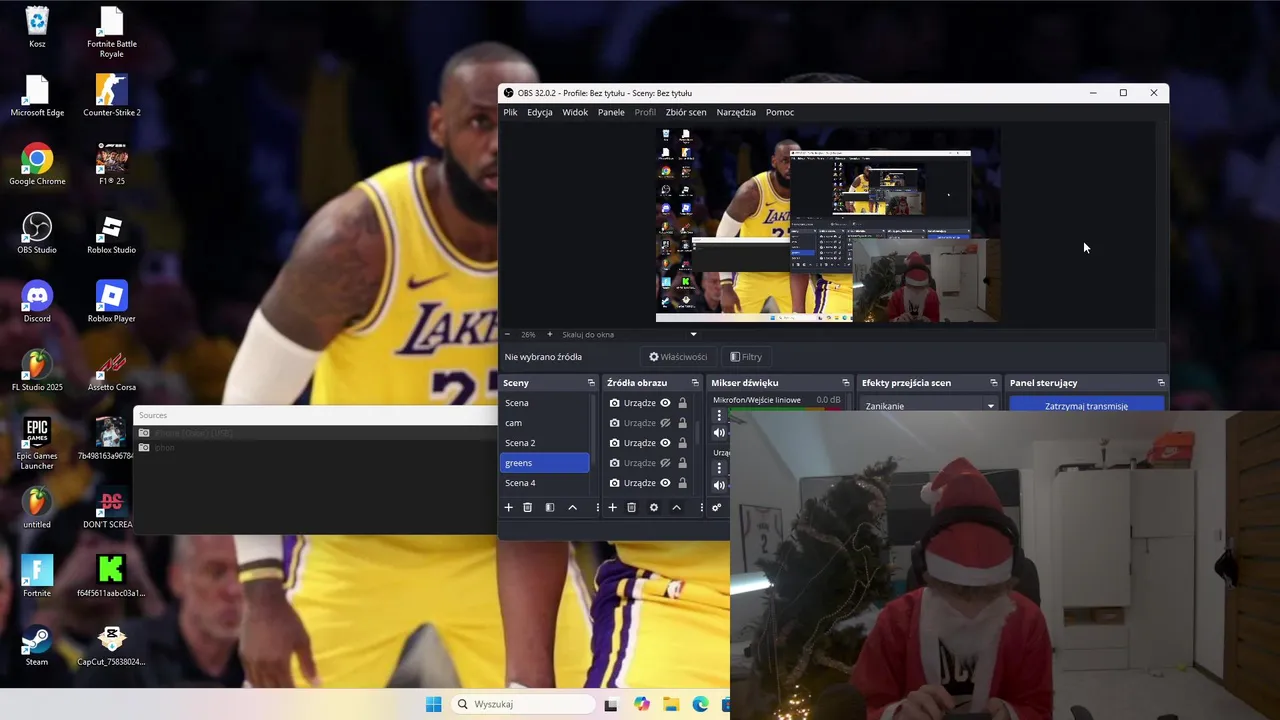
Task: Undock the Mikser dźwięku panel
Action: point(846,383)
